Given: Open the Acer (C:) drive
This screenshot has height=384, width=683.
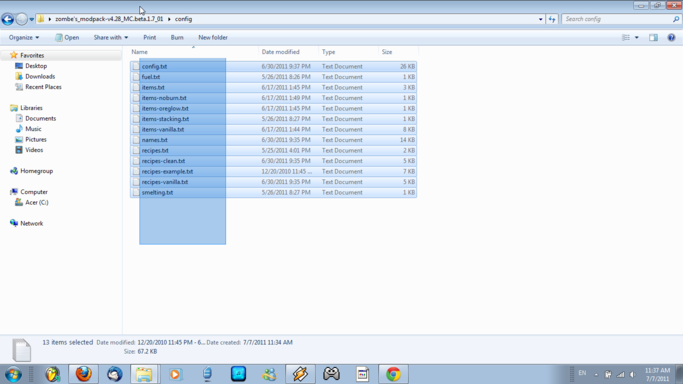Looking at the screenshot, I should point(37,202).
